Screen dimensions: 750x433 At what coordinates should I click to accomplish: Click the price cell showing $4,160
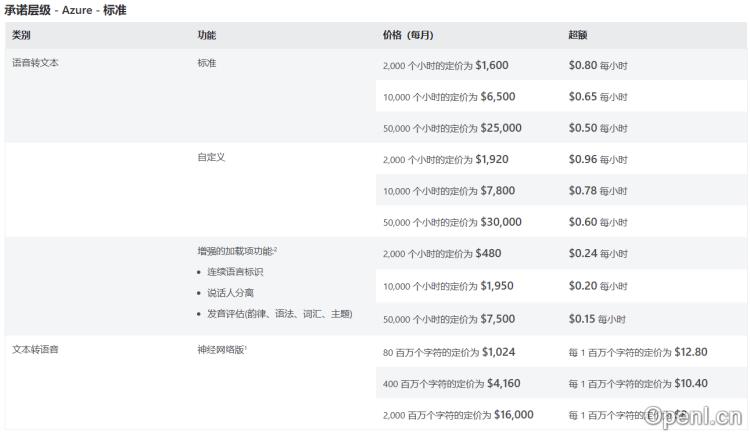(452, 383)
